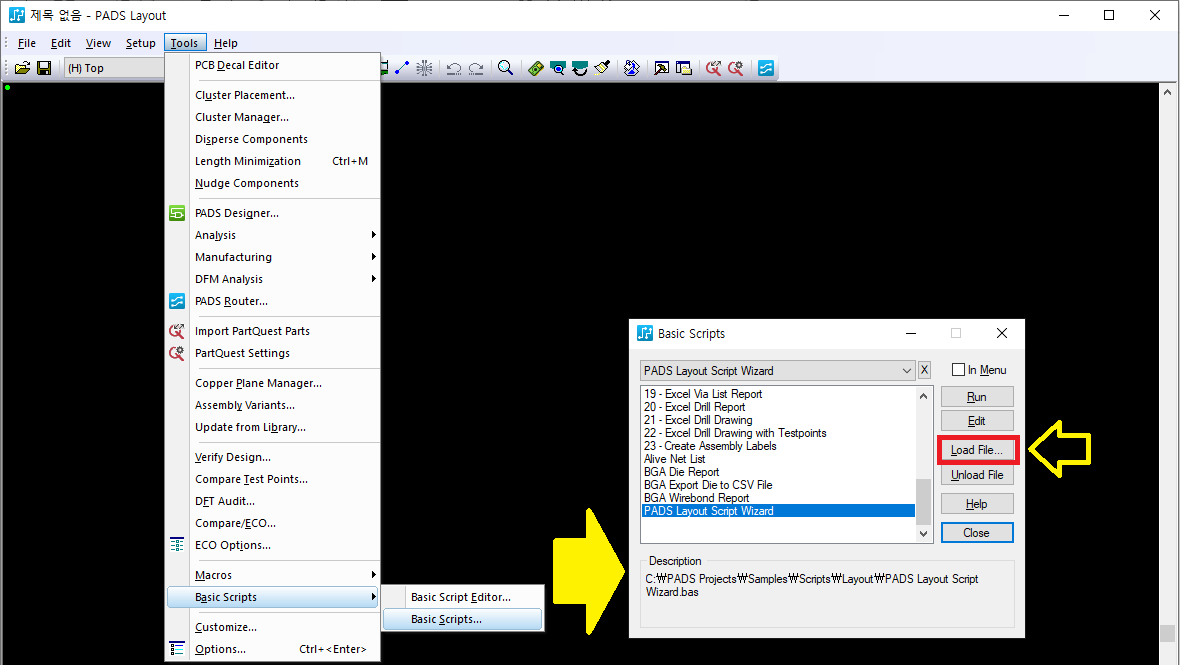Click the Basic Scripts dialog title icon
The image size is (1180, 666).
tap(645, 333)
